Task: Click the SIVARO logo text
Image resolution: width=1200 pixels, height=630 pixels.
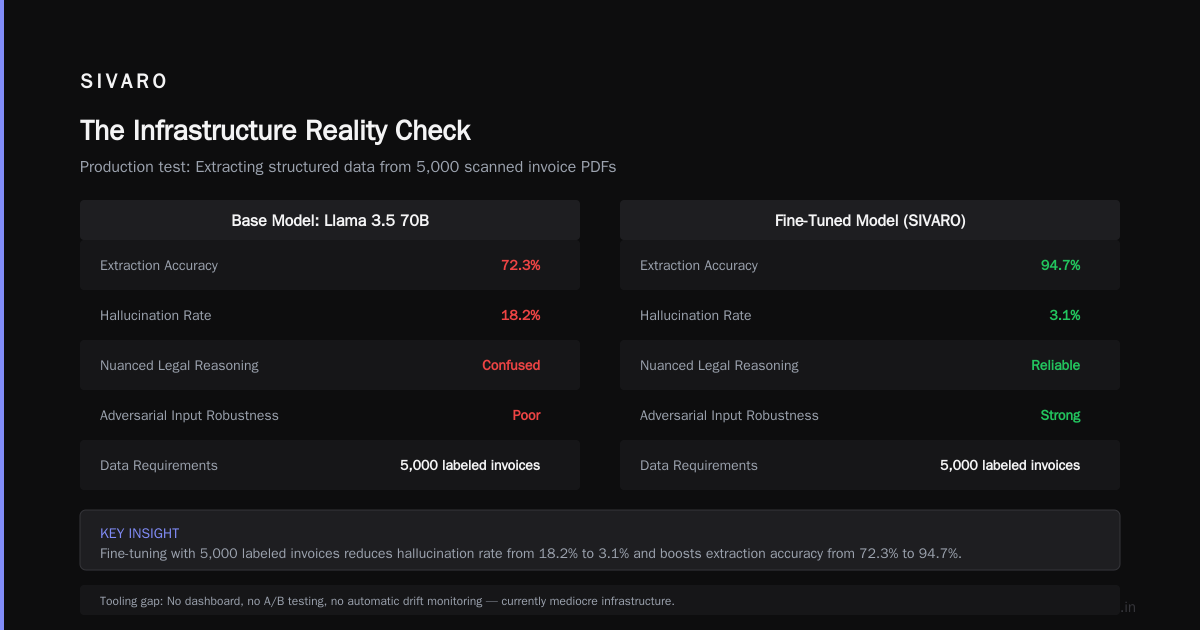Action: coord(124,82)
